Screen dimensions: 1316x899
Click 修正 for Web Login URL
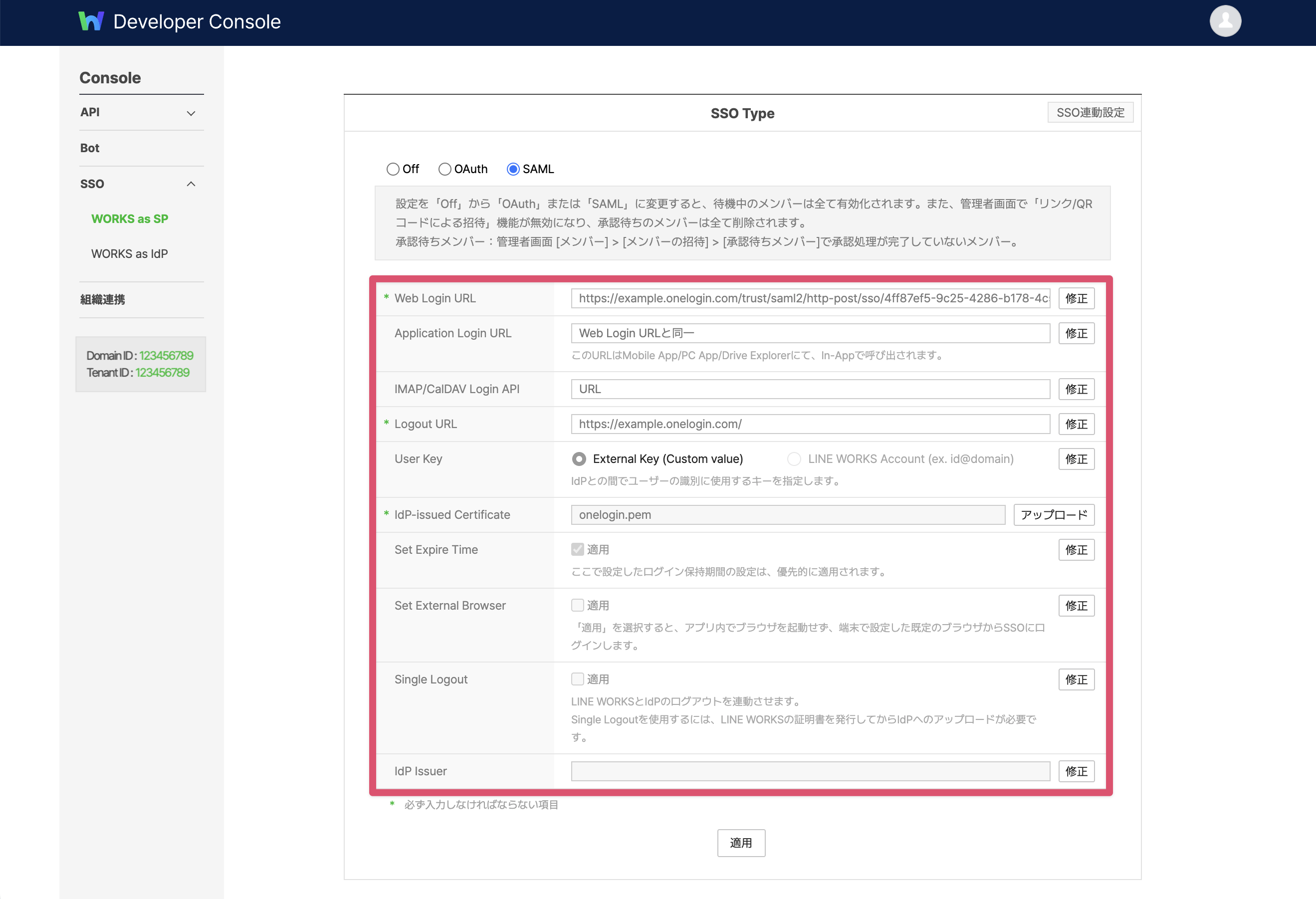(x=1076, y=298)
